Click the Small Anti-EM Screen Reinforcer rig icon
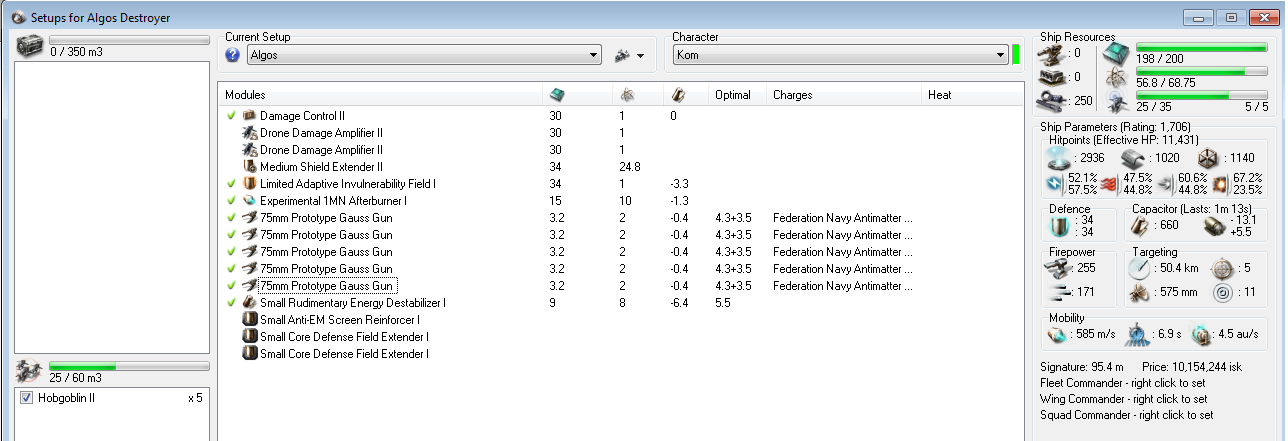 [x=250, y=320]
